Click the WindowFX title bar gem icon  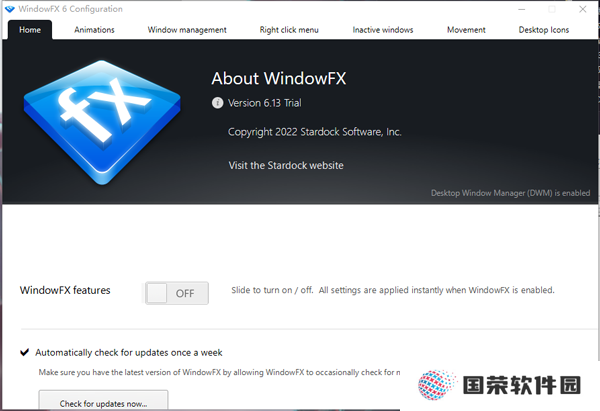pos(10,9)
